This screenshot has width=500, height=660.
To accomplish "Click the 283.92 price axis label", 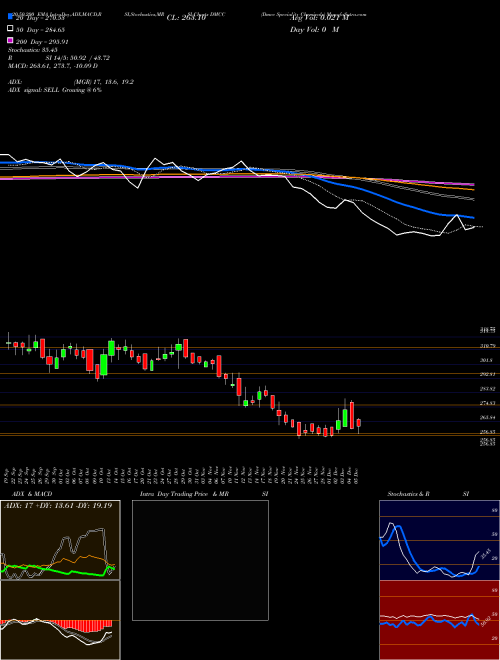I will [x=488, y=389].
